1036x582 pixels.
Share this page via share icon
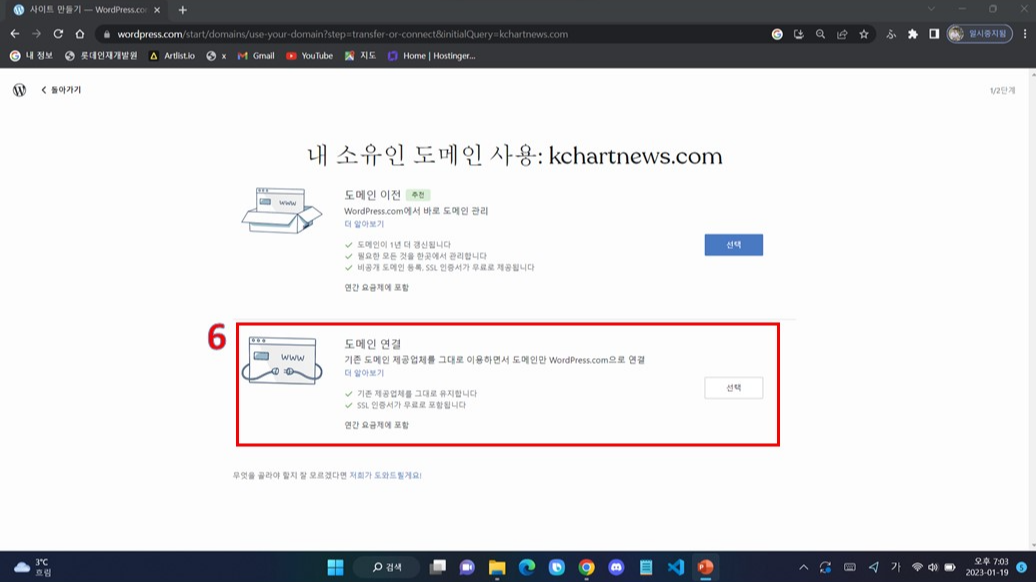tap(842, 34)
